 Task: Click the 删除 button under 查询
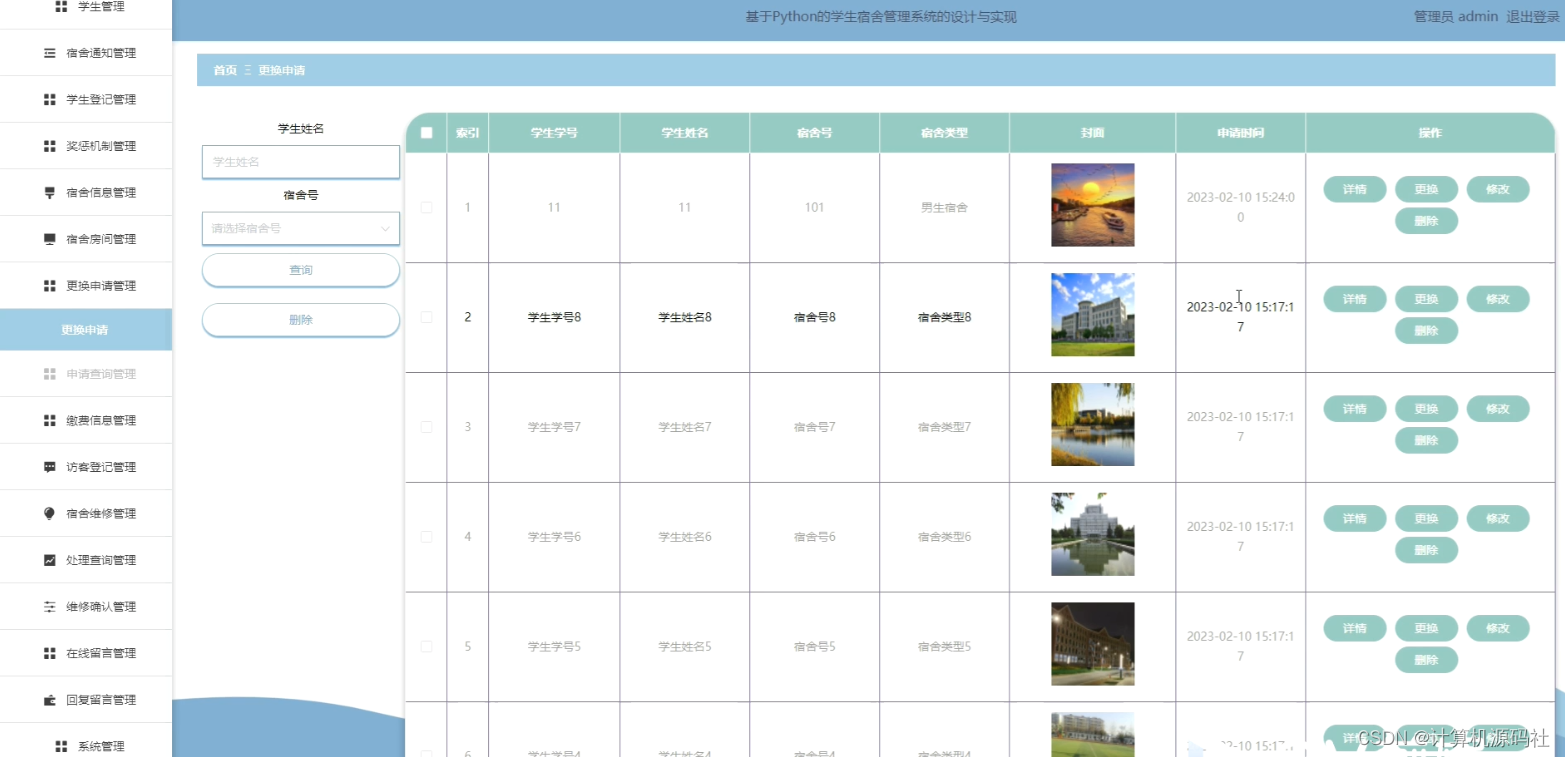301,320
